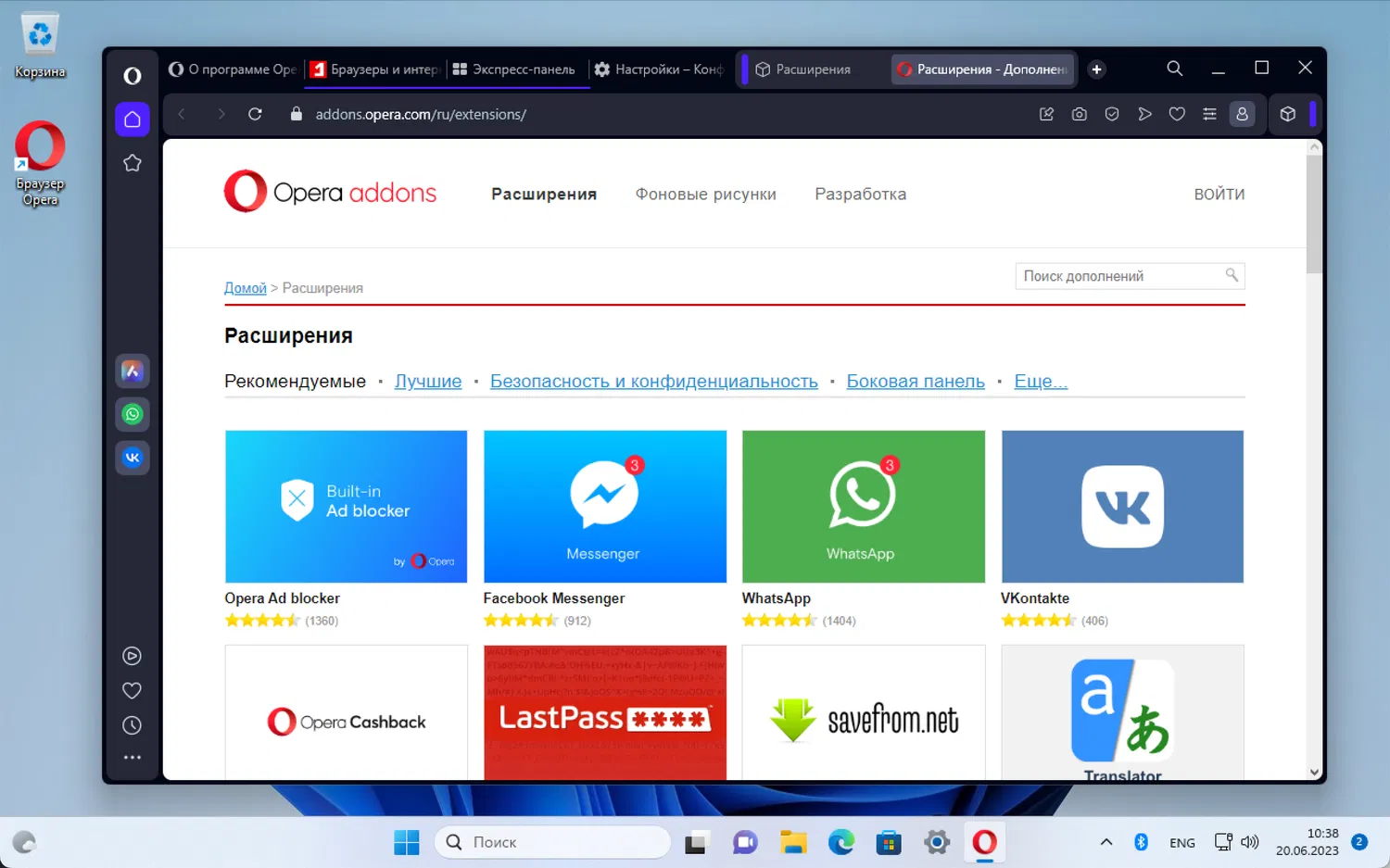Open the Player icon in sidebar
The width and height of the screenshot is (1390, 868).
(132, 656)
